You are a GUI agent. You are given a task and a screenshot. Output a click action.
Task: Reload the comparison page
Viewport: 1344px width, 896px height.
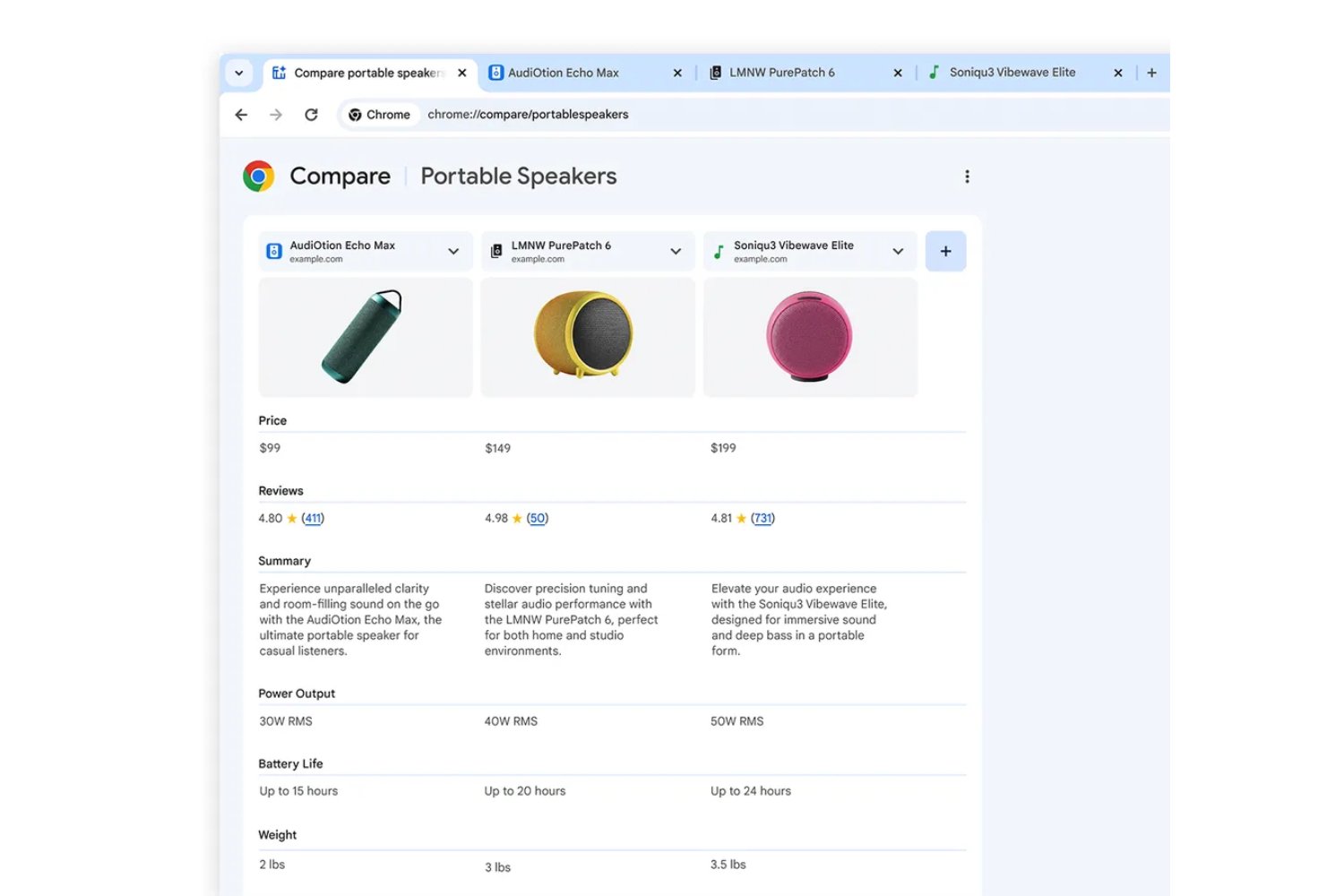pos(311,115)
